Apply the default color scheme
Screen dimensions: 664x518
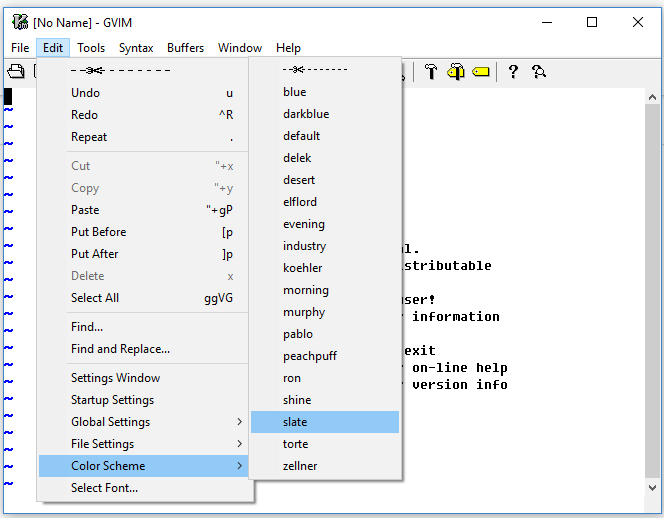(x=325, y=136)
